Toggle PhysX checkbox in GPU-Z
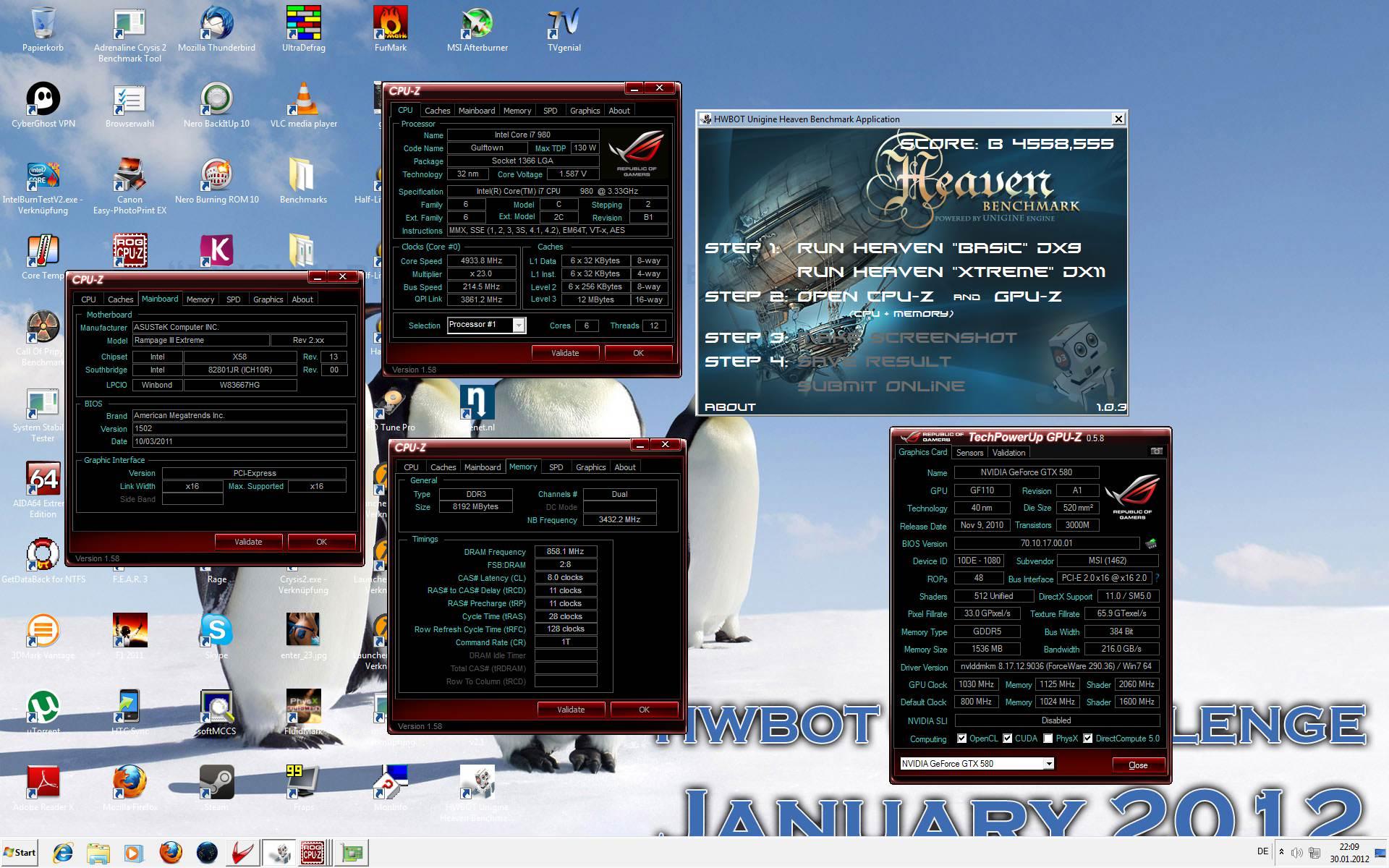Screen dimensions: 1389x868 1048,739
